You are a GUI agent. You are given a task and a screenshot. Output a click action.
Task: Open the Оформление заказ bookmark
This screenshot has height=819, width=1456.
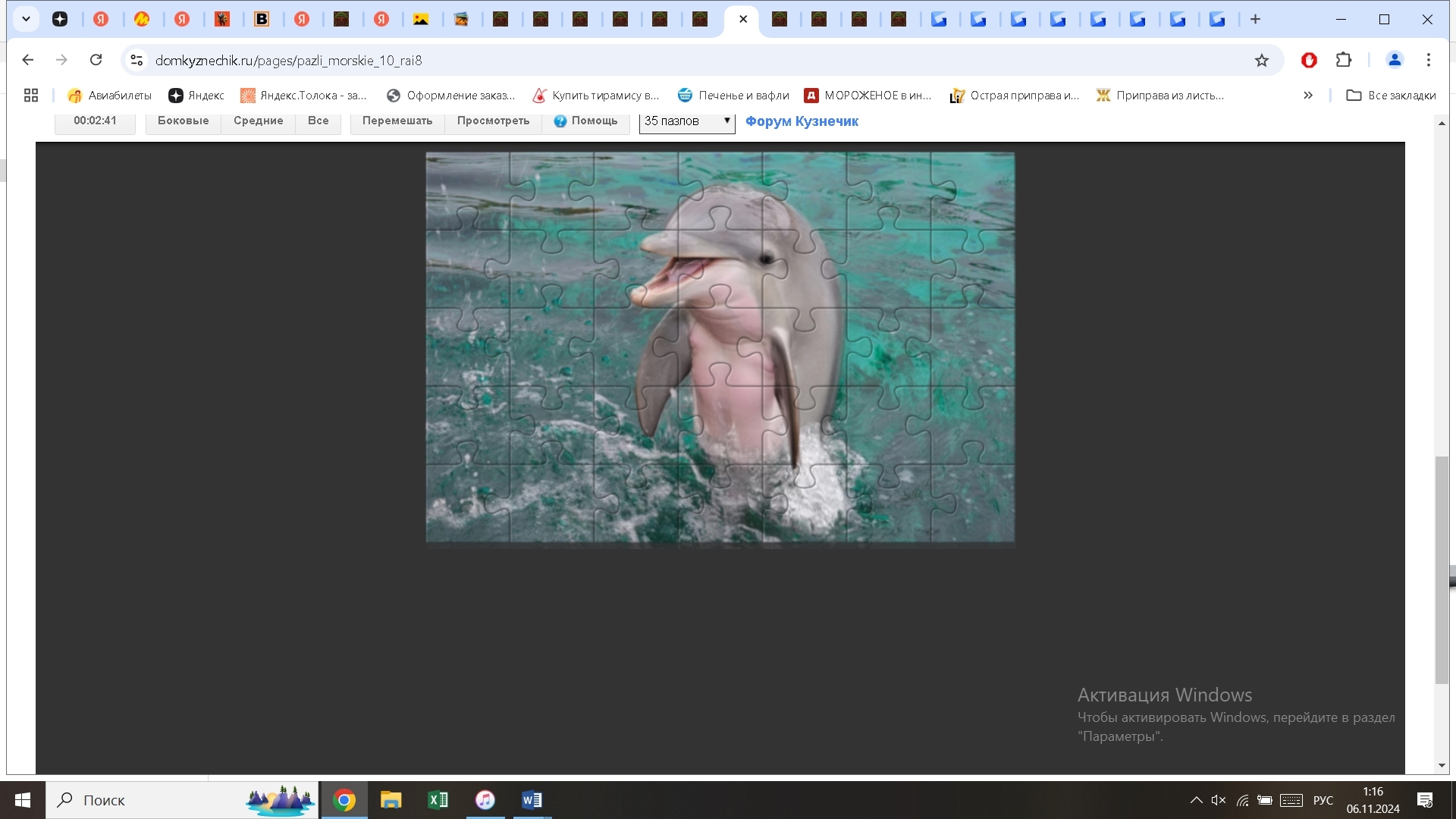[x=450, y=95]
